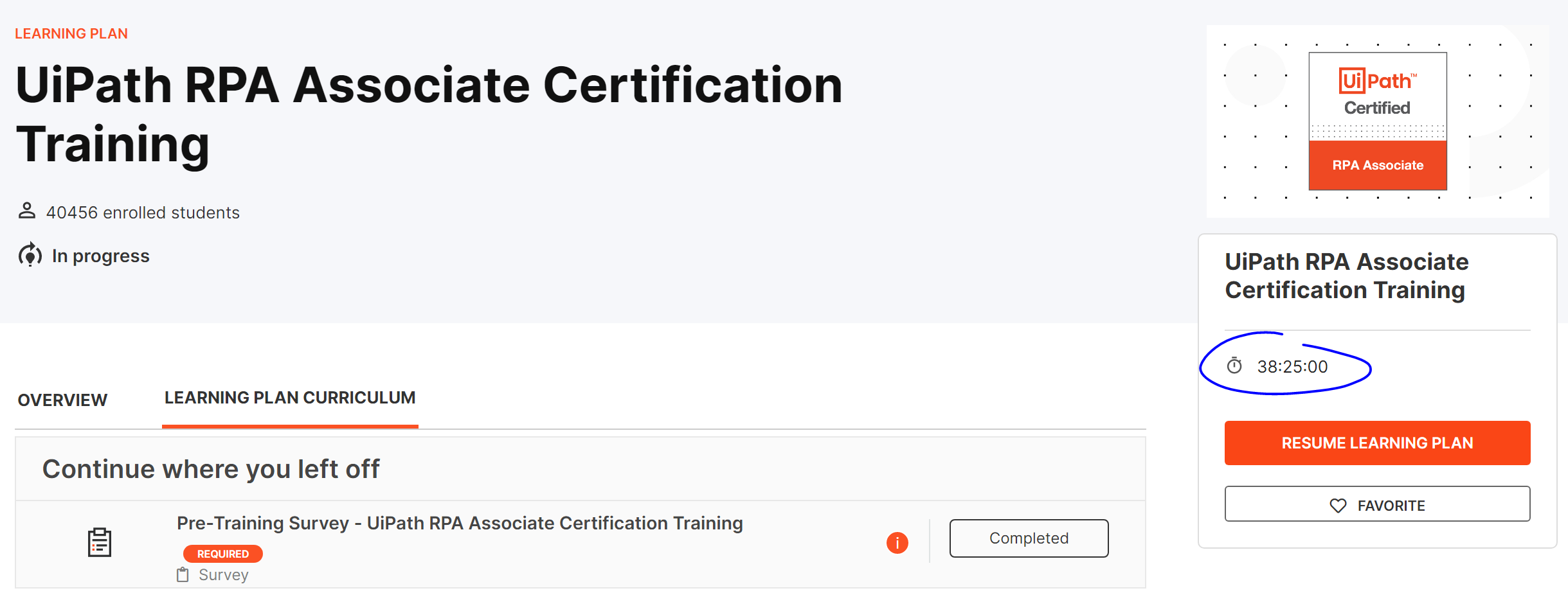Screen dimensions: 1568x602
Task: Open the Overview tab
Action: pyautogui.click(x=62, y=400)
